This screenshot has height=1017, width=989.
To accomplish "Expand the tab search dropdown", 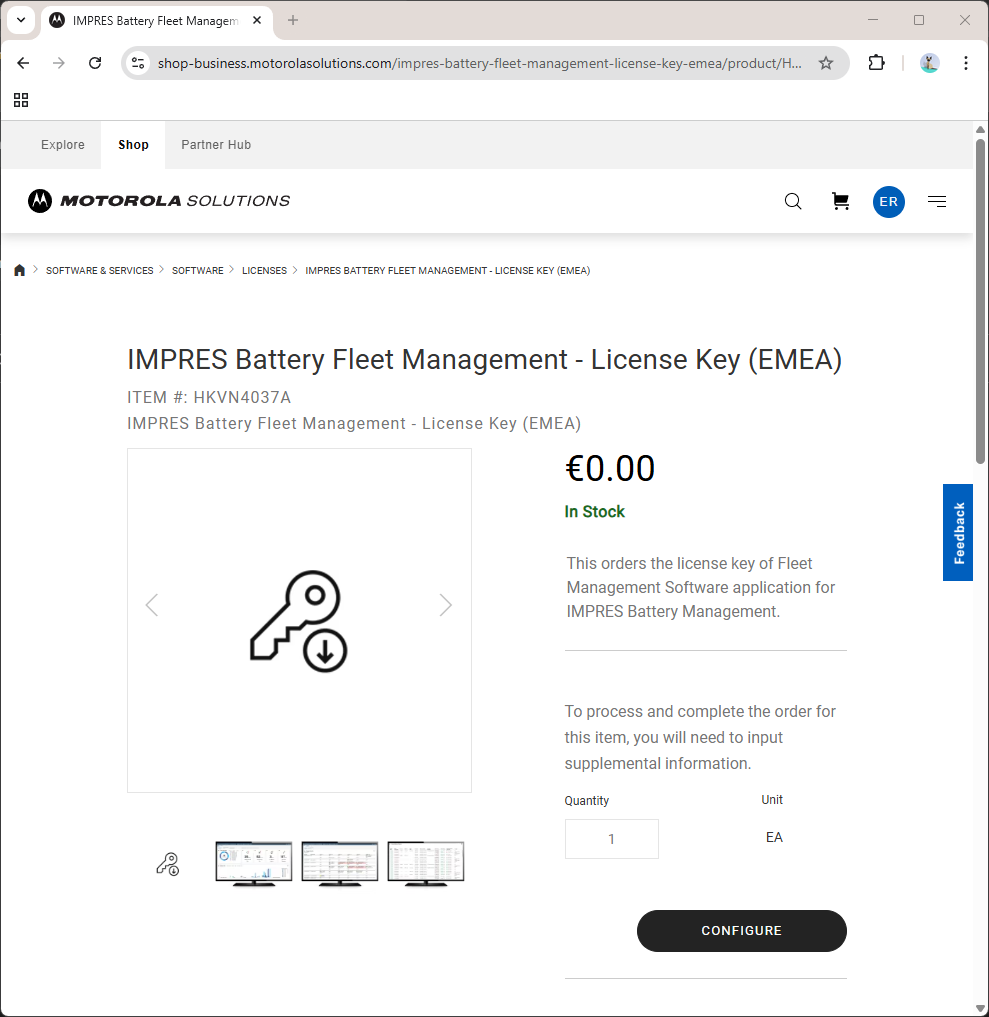I will click(21, 20).
